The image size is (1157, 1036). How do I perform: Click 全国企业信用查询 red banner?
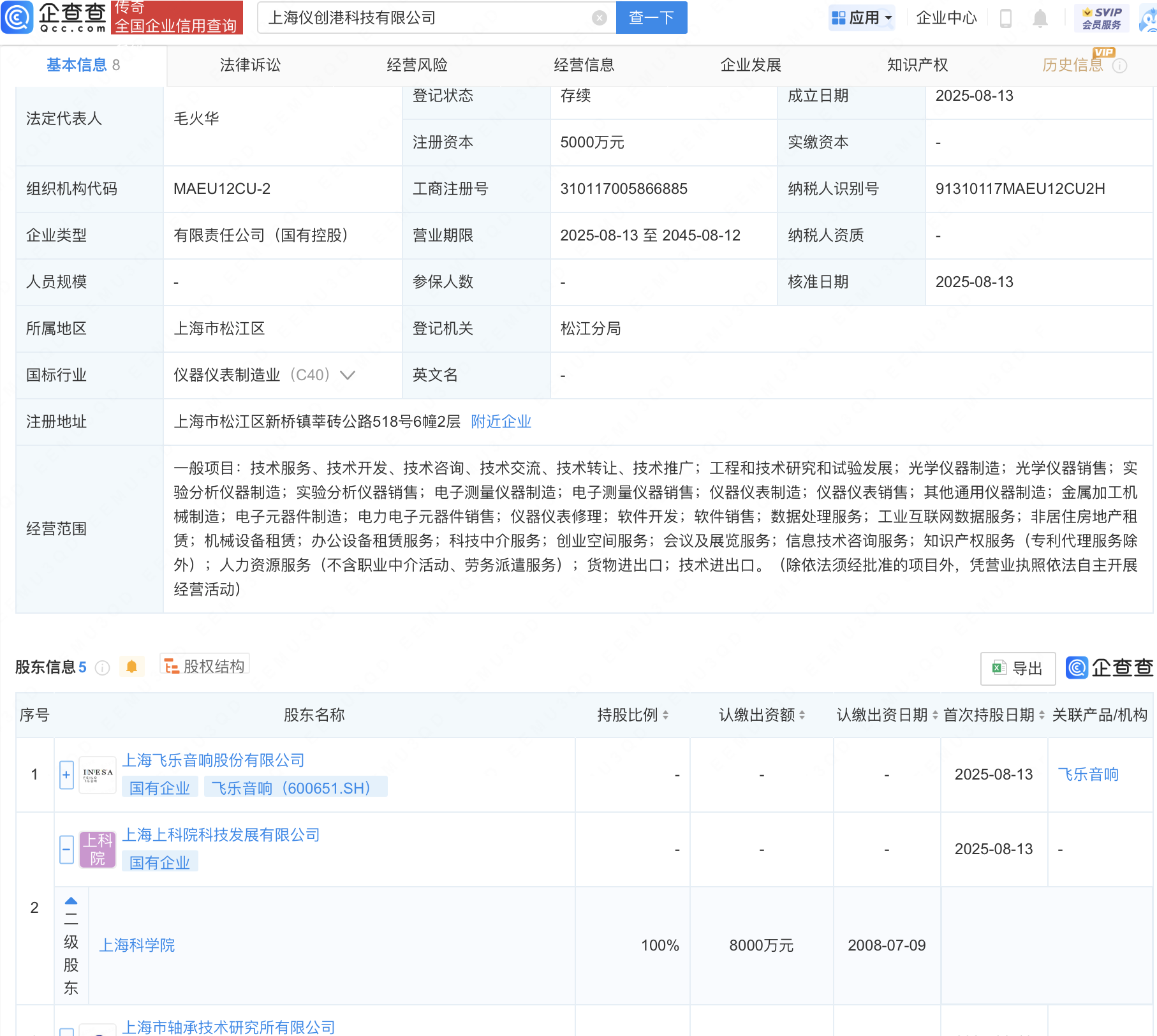[x=176, y=26]
